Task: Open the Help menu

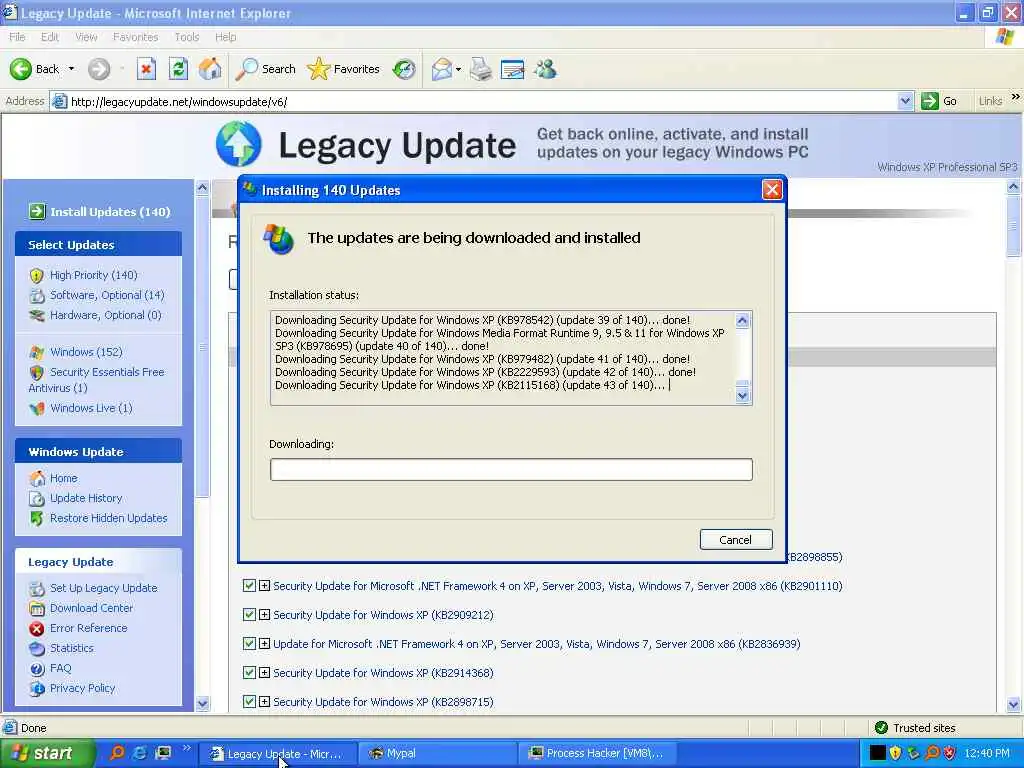Action: (x=225, y=37)
